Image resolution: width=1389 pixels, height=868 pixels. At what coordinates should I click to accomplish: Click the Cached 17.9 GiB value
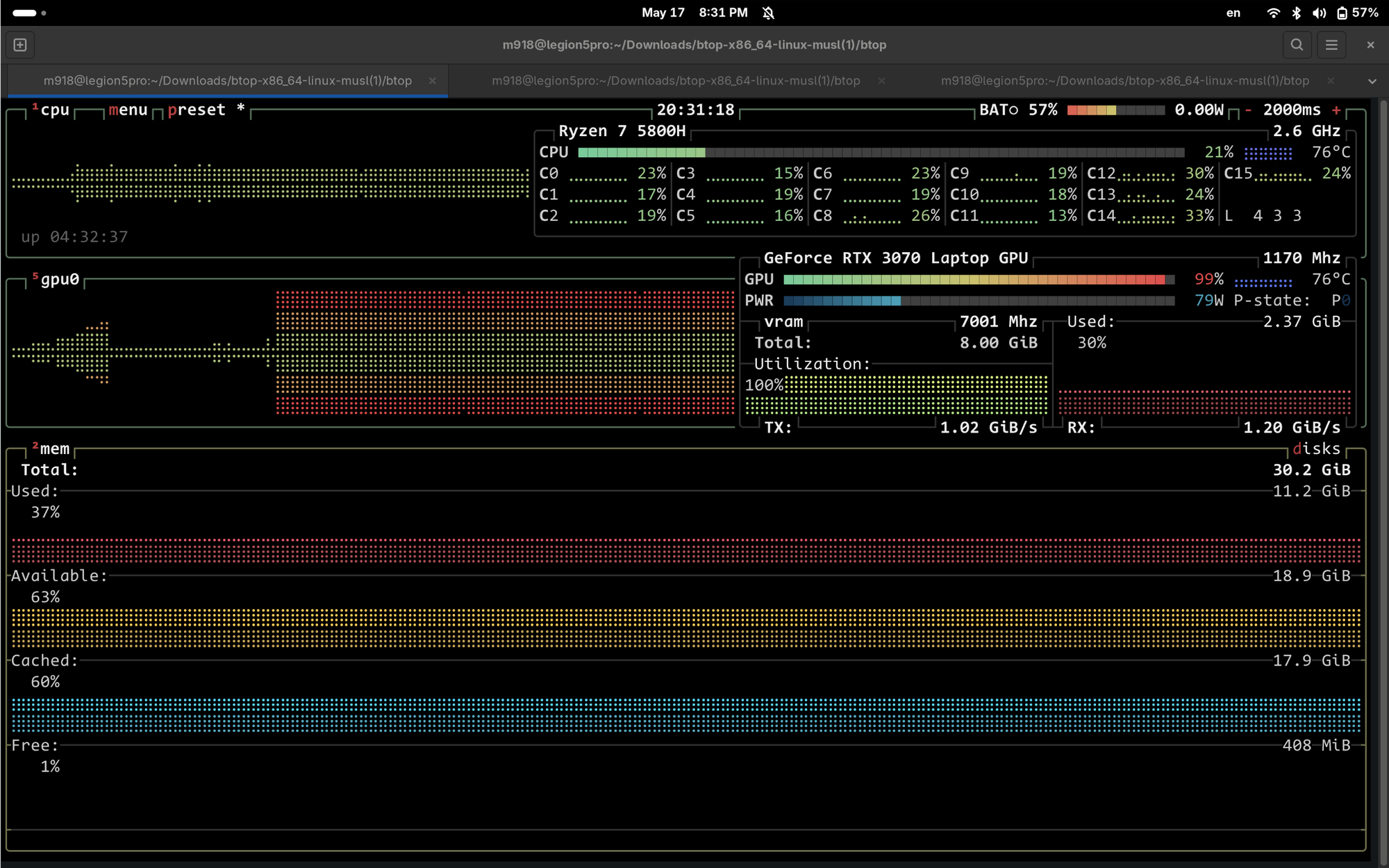1311,661
